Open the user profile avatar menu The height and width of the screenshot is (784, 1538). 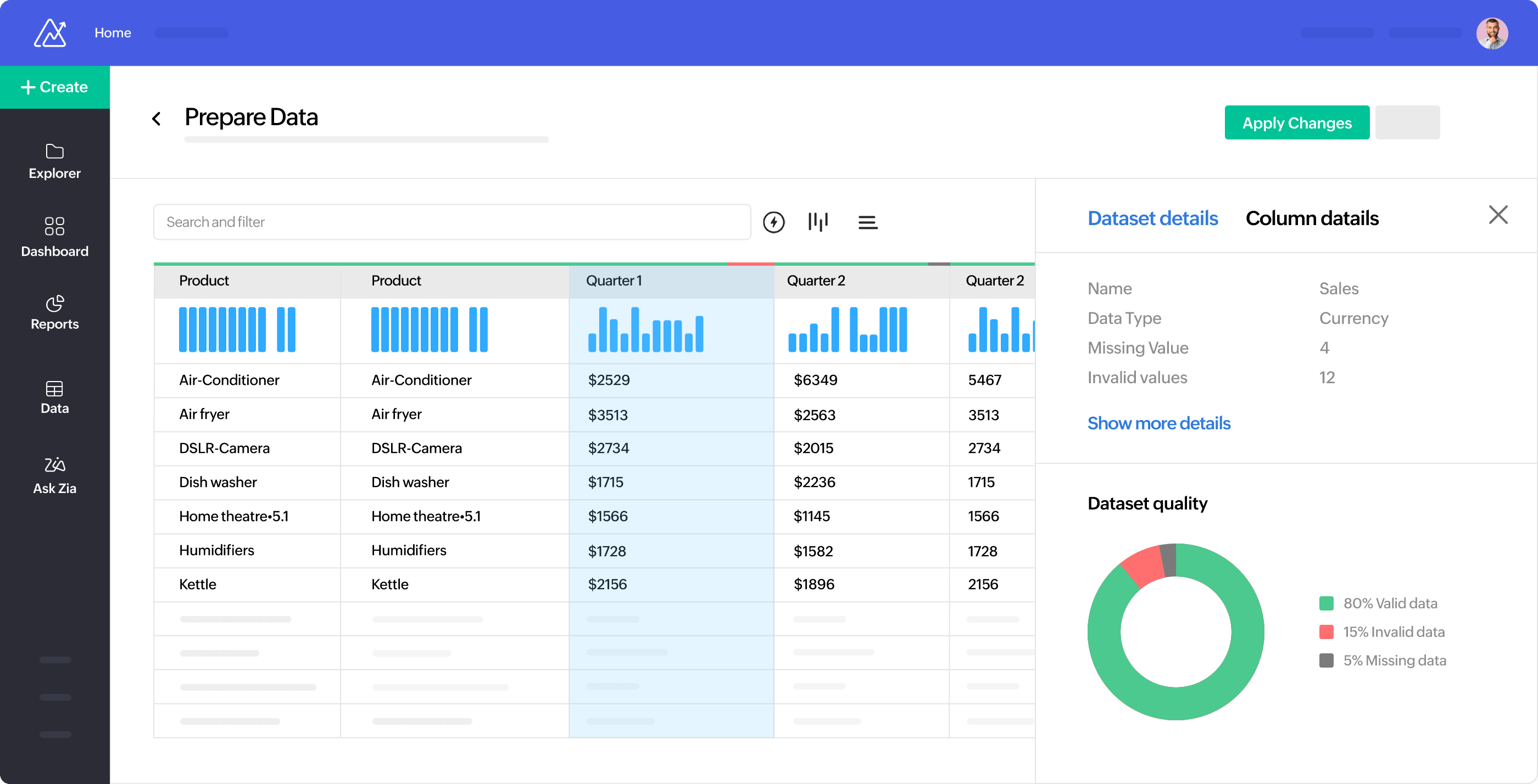(x=1491, y=33)
